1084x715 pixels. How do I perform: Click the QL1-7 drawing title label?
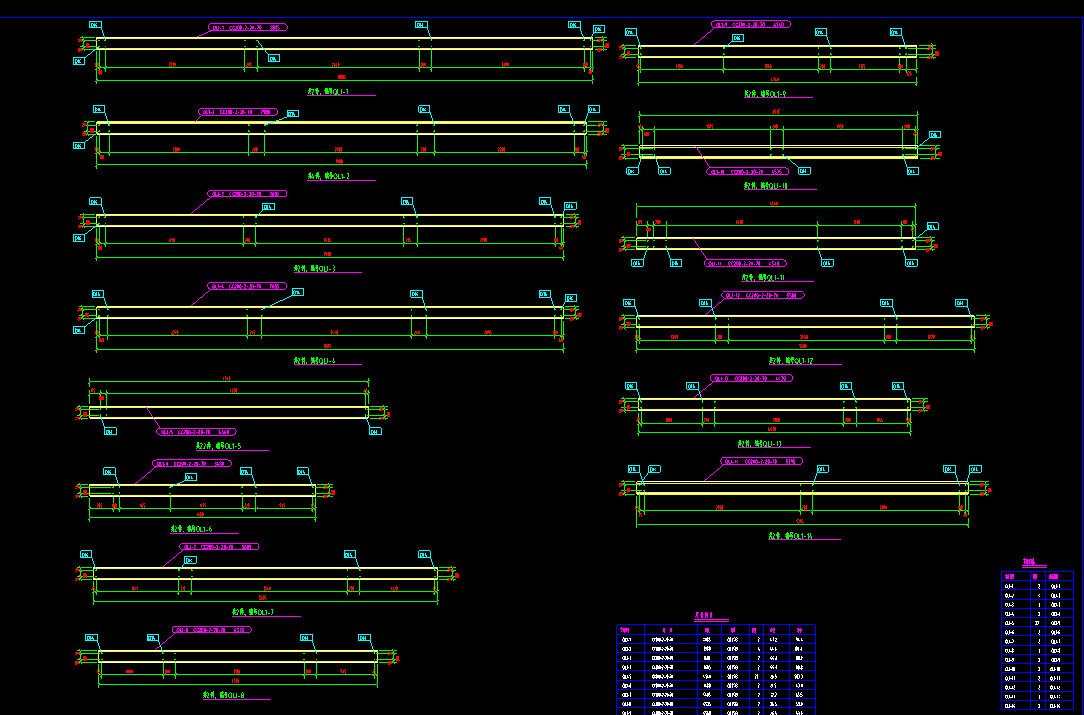[x=253, y=611]
